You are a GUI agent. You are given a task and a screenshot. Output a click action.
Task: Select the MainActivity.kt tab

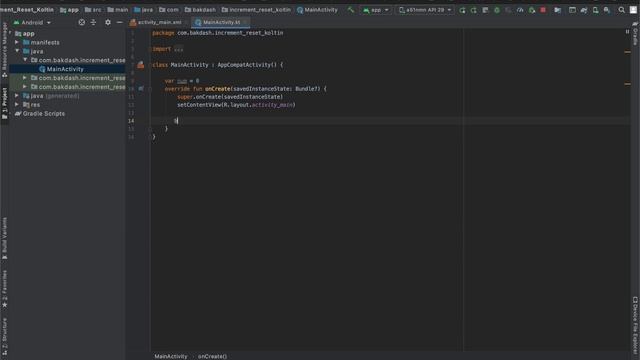(221, 22)
